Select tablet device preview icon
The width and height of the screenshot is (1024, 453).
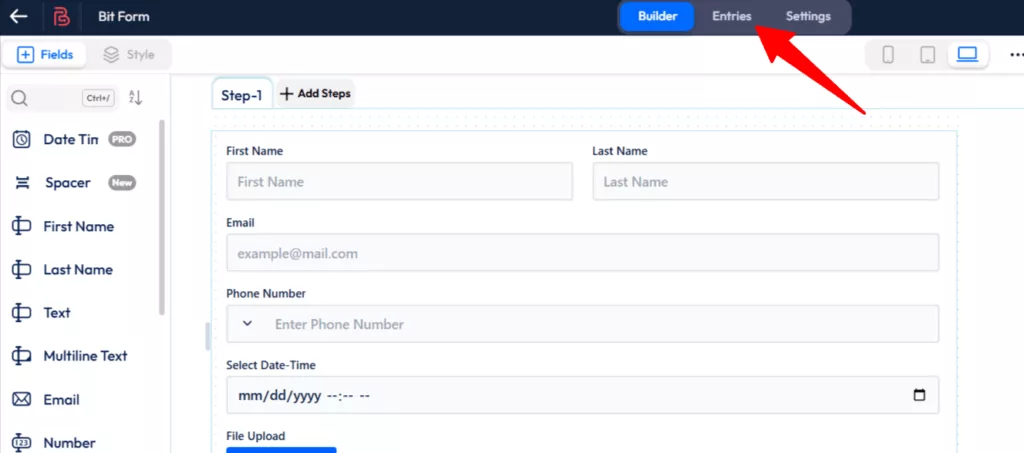pyautogui.click(x=927, y=55)
